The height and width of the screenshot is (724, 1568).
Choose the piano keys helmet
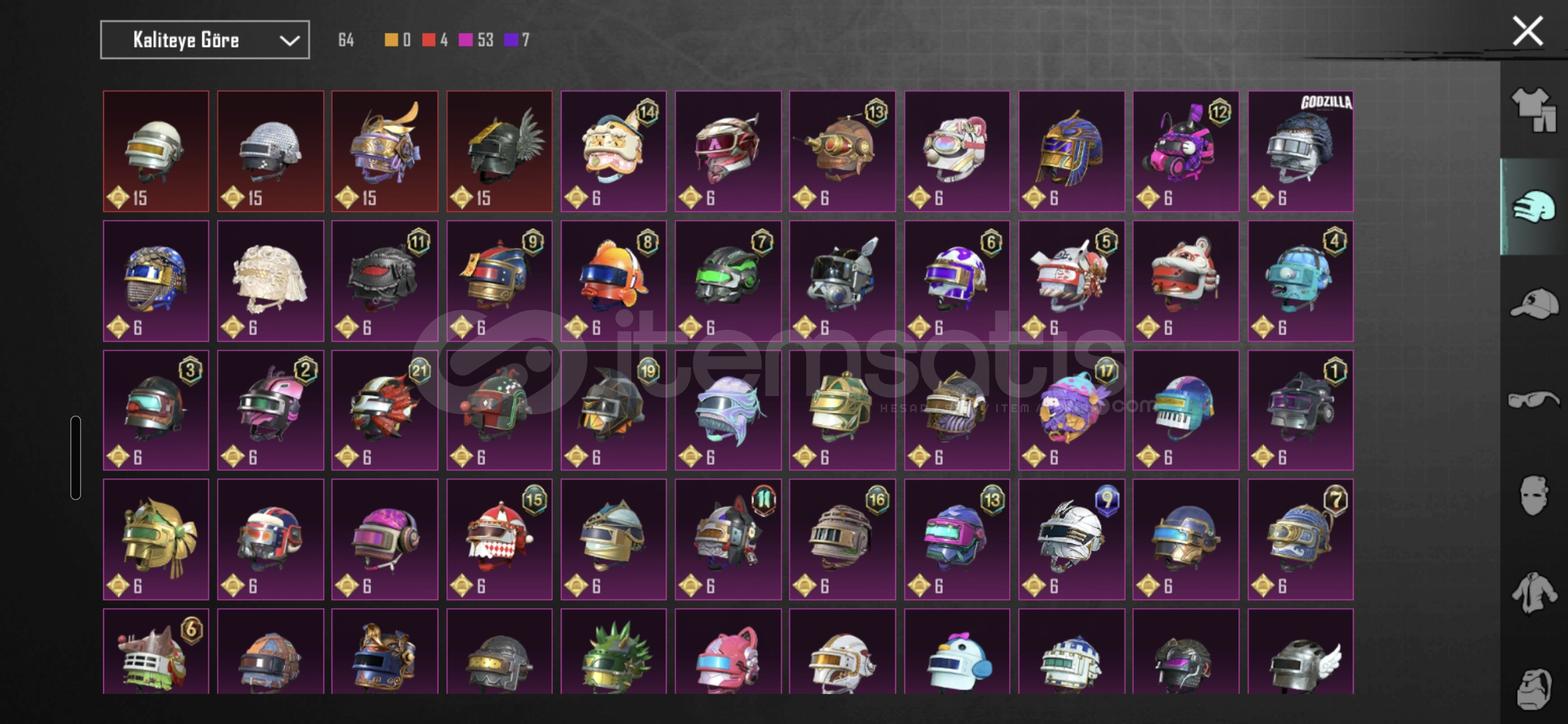(x=1186, y=410)
